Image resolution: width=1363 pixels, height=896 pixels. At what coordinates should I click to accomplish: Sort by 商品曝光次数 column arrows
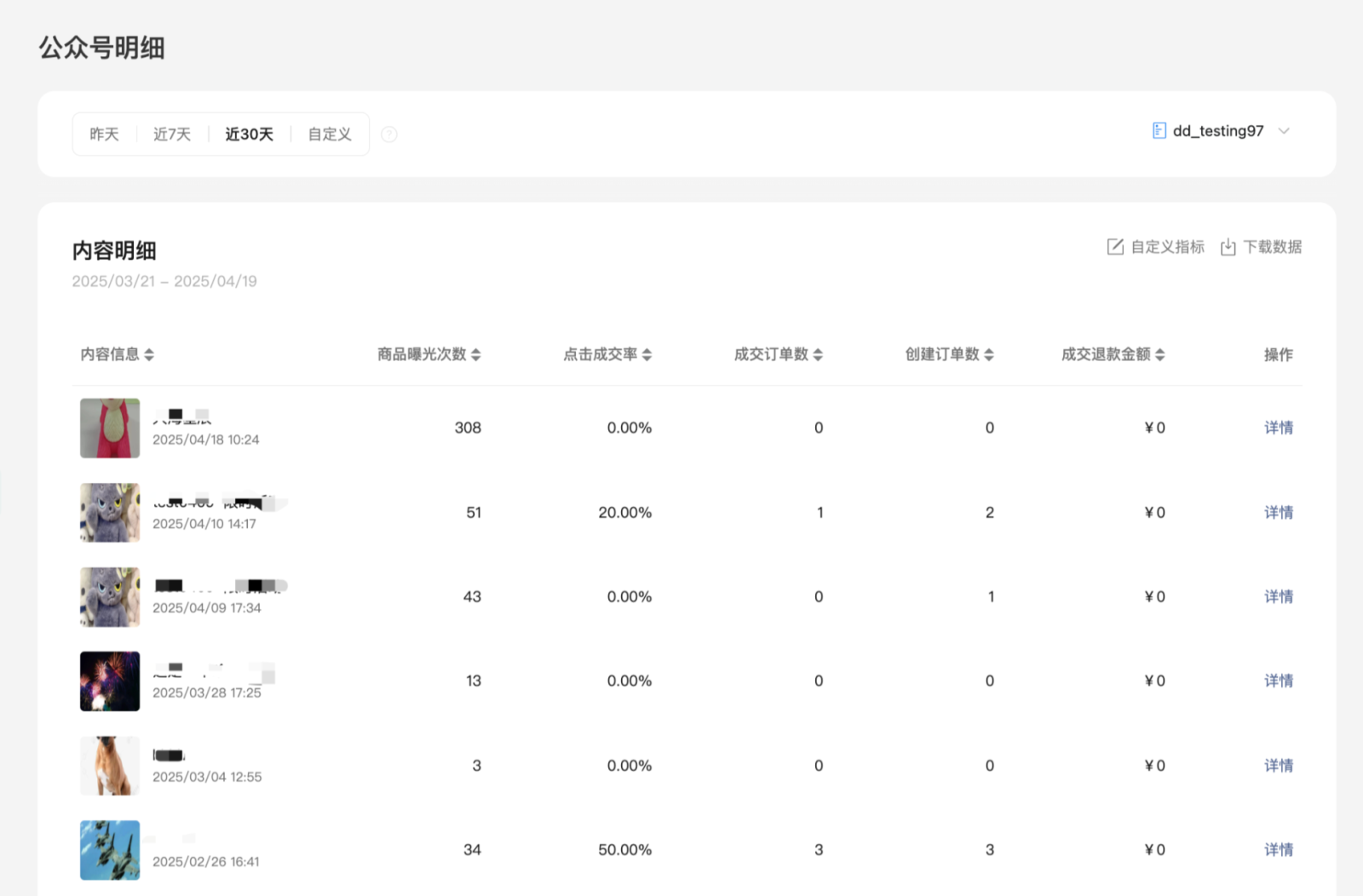(x=476, y=354)
